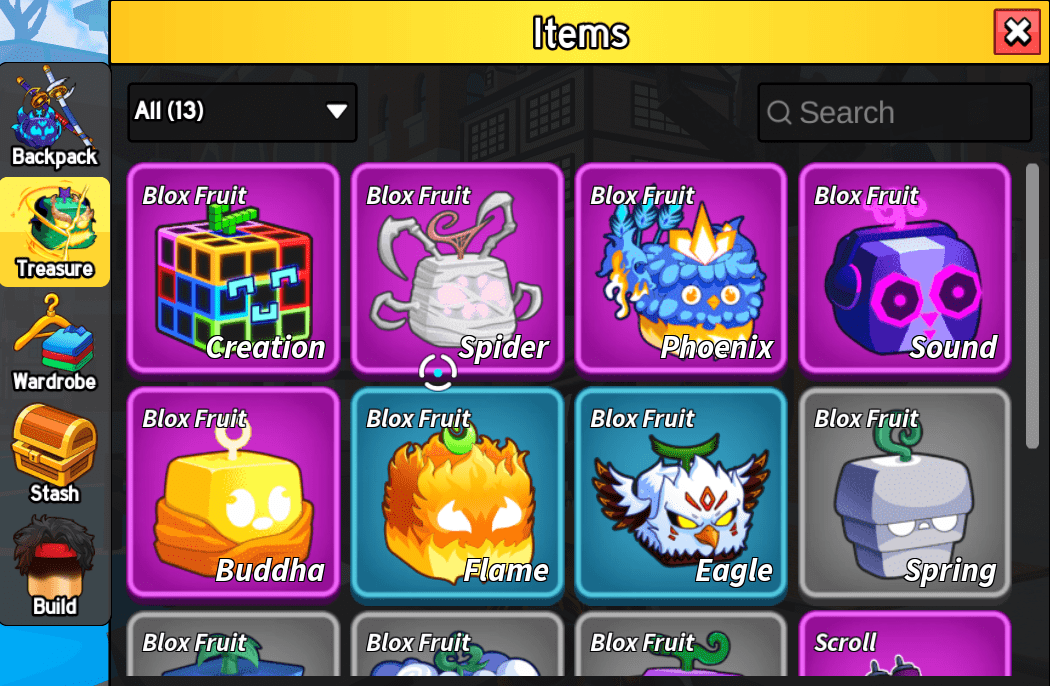Click the dropdown arrow beside All (13)

337,111
